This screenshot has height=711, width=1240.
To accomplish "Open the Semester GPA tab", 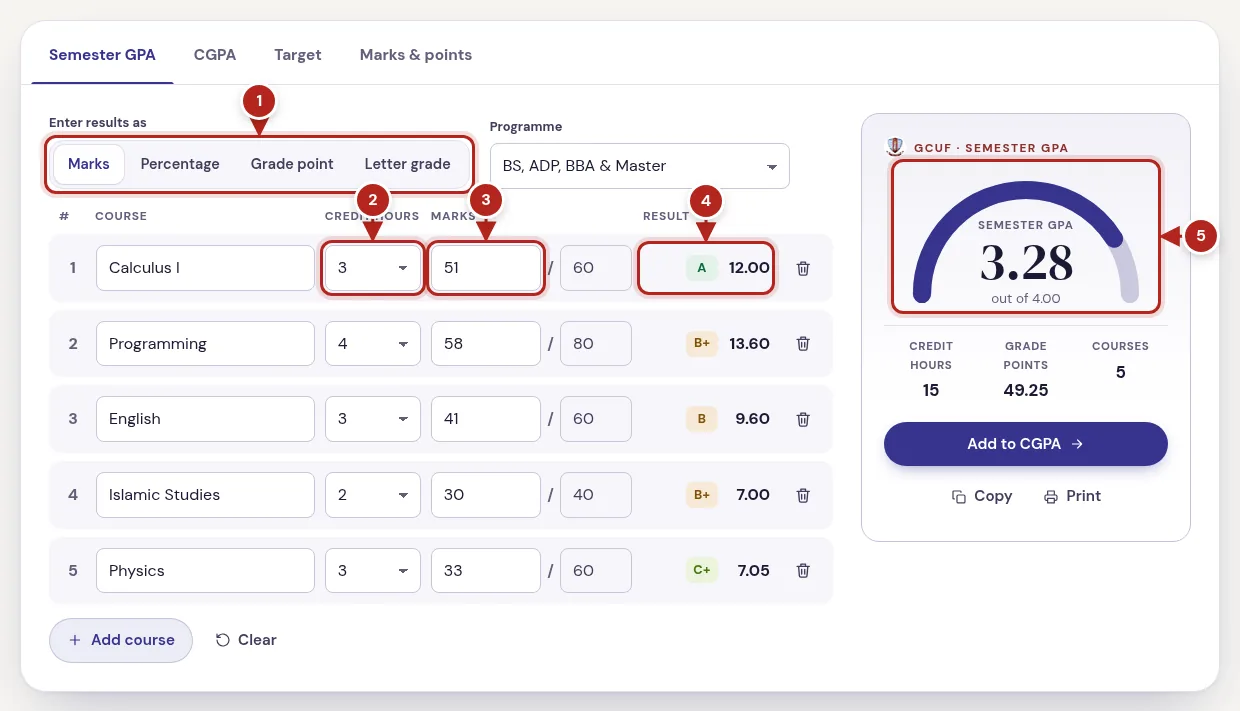I will pyautogui.click(x=102, y=55).
